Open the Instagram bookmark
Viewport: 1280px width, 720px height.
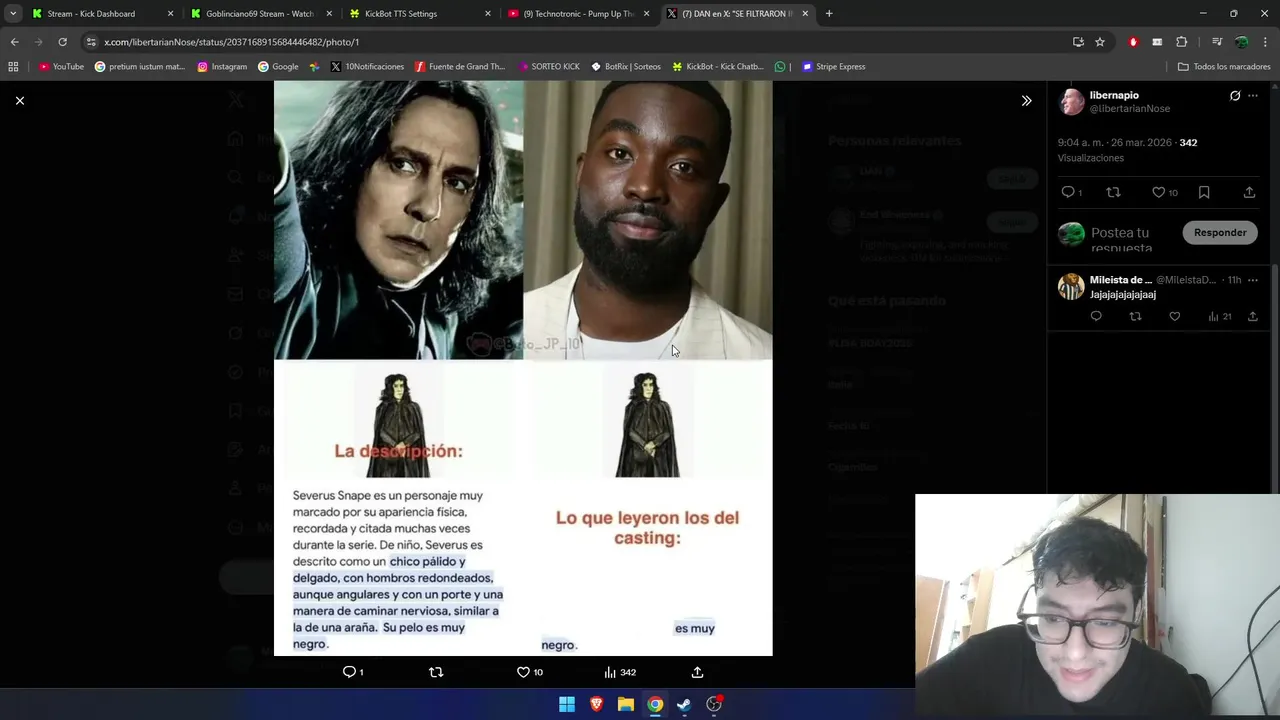pyautogui.click(x=222, y=67)
